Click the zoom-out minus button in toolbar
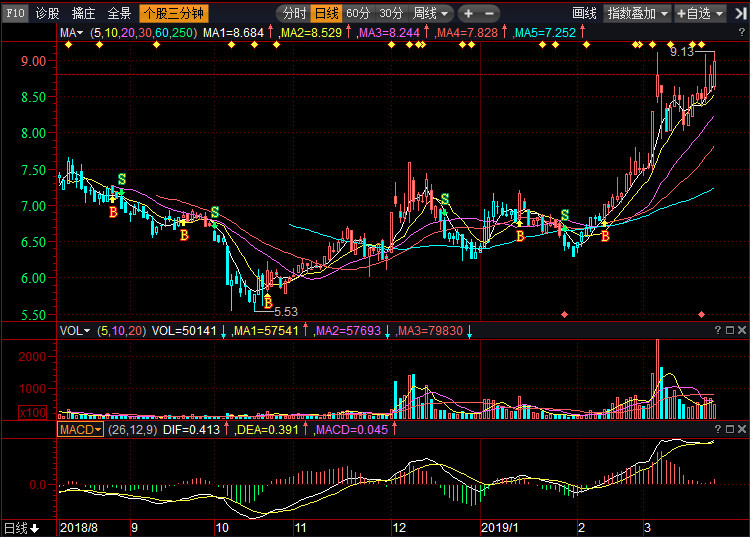This screenshot has height=537, width=750. tap(490, 14)
